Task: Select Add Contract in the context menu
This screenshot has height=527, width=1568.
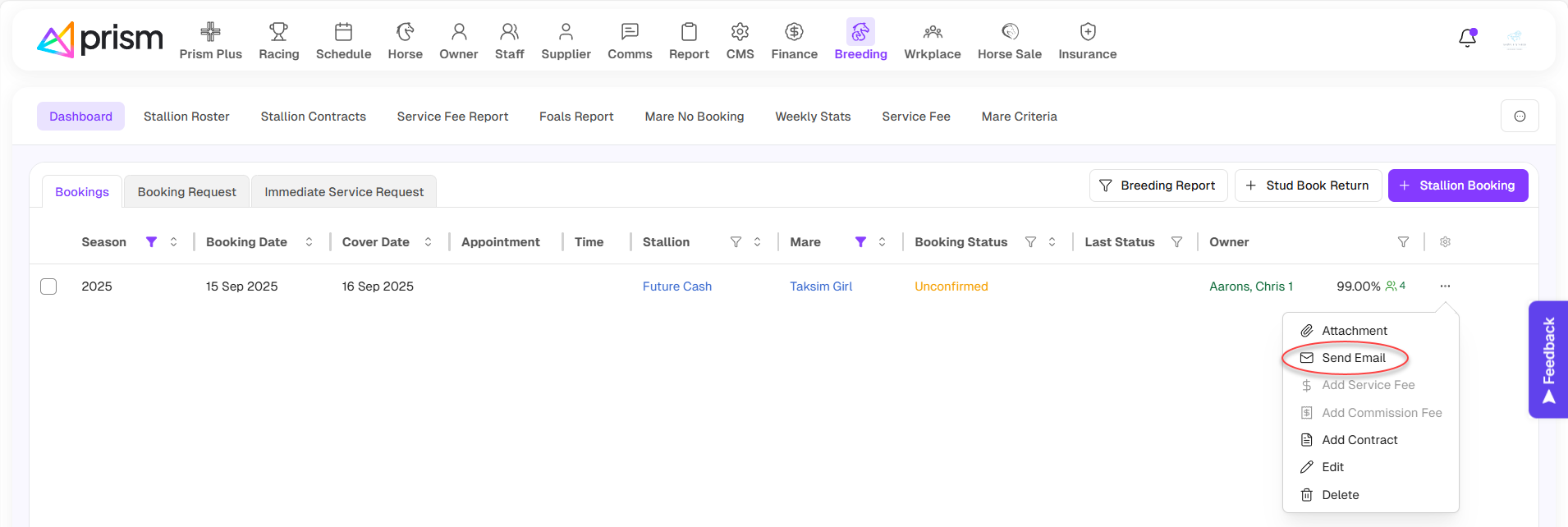Action: [1359, 440]
